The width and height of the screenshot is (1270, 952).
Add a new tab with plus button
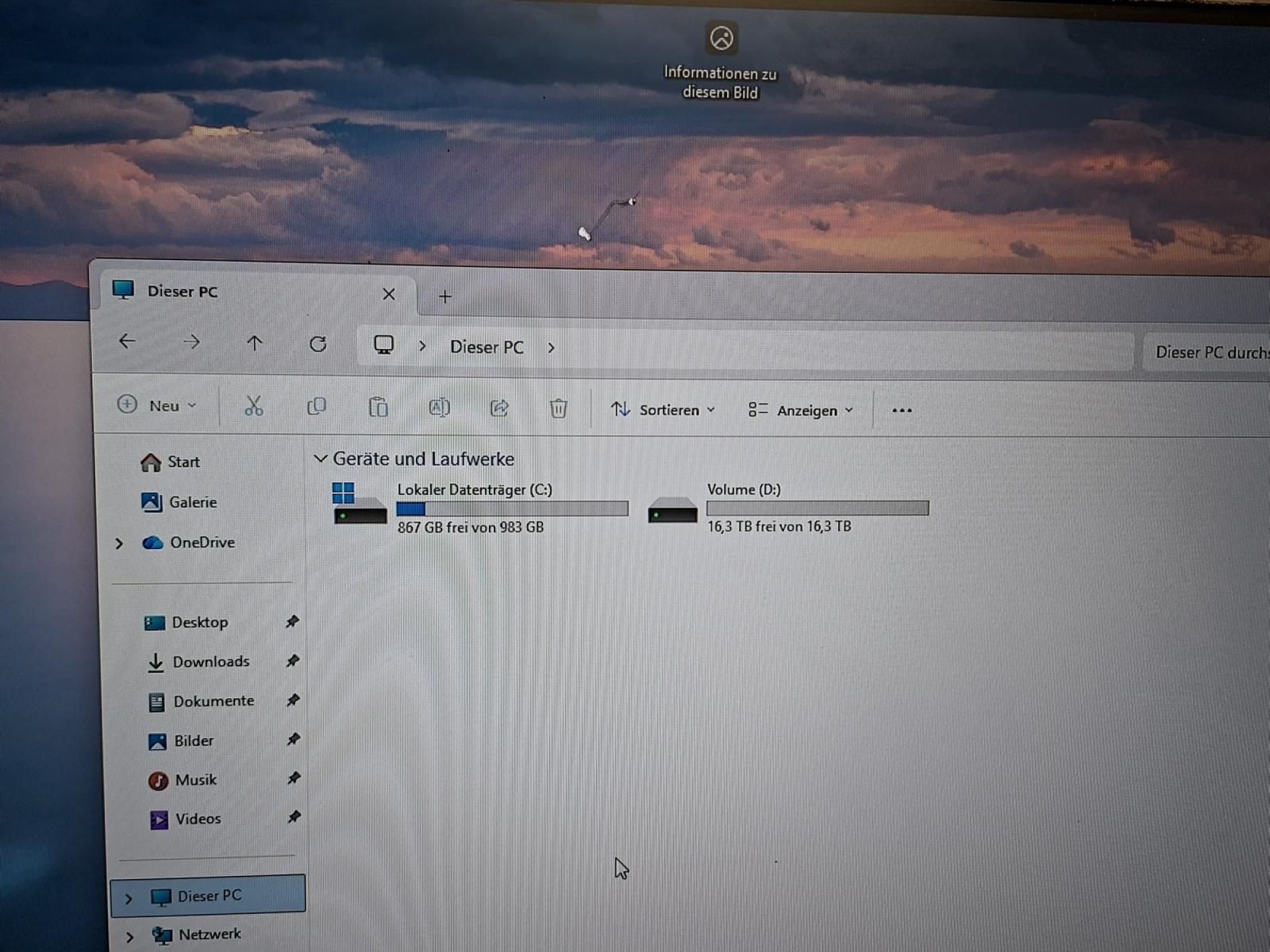445,296
